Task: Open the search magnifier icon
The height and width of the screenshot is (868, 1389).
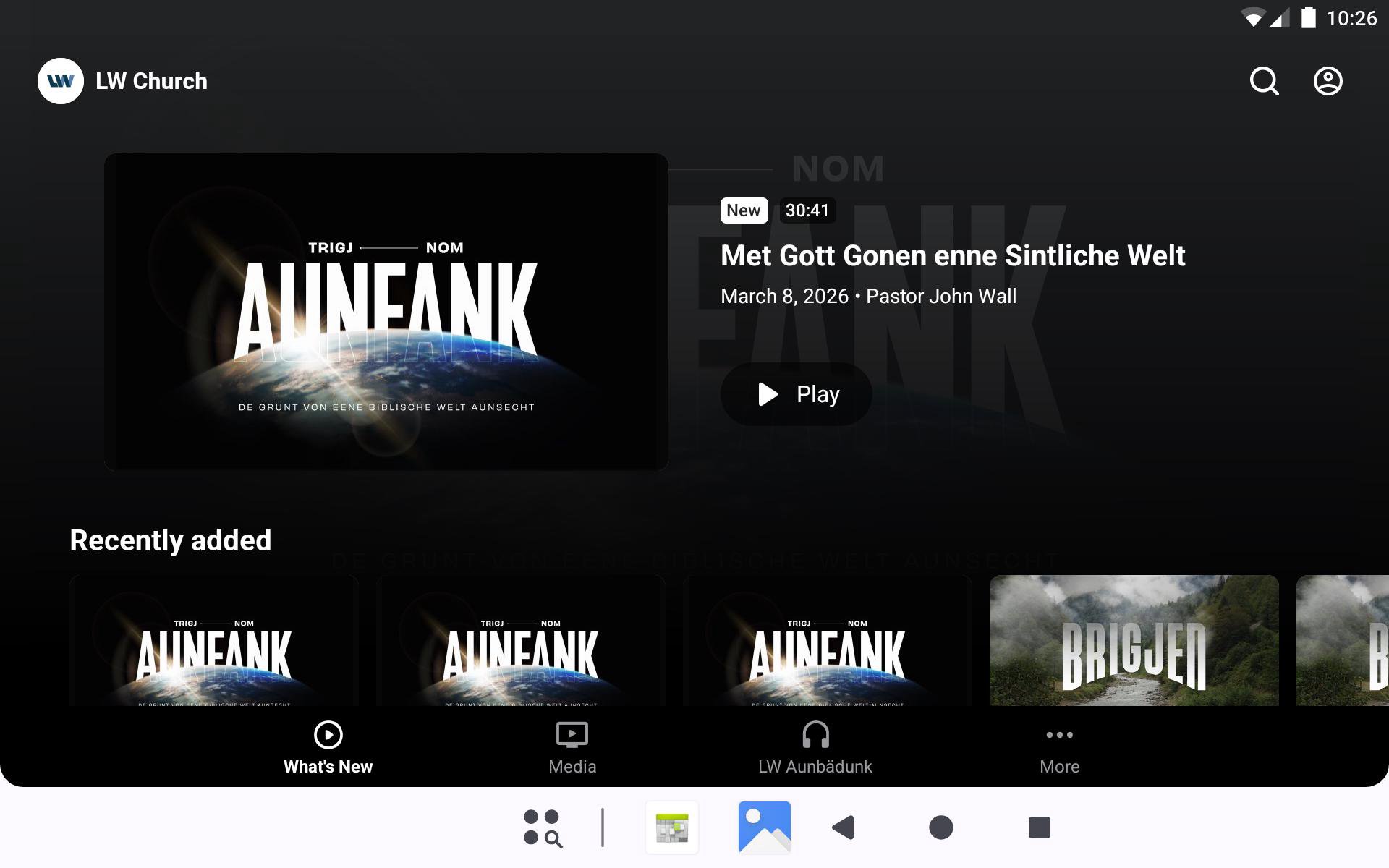Action: (x=1264, y=81)
